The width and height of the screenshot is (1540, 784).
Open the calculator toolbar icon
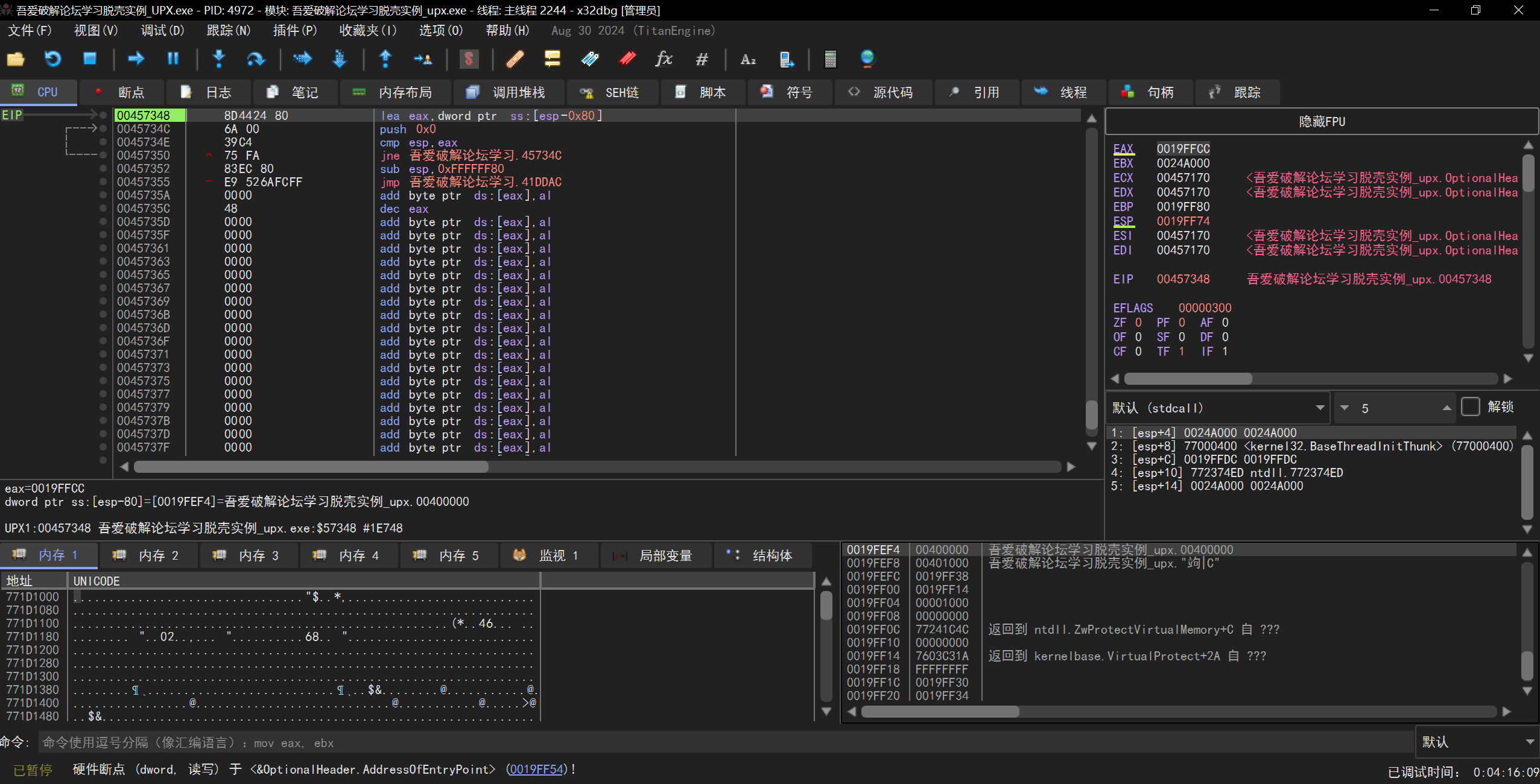point(830,58)
